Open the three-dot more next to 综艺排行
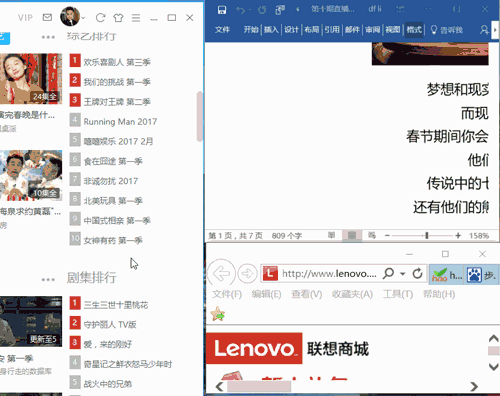The height and width of the screenshot is (396, 500). point(48,37)
